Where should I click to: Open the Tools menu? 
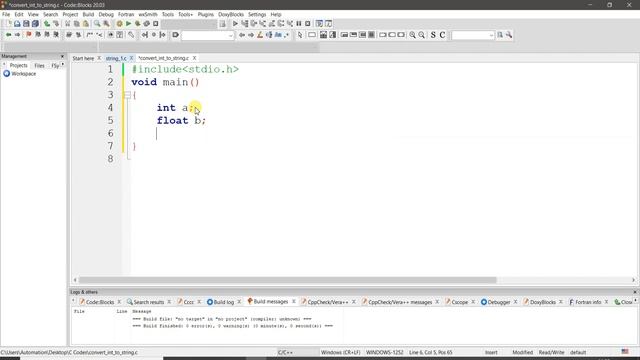click(168, 14)
